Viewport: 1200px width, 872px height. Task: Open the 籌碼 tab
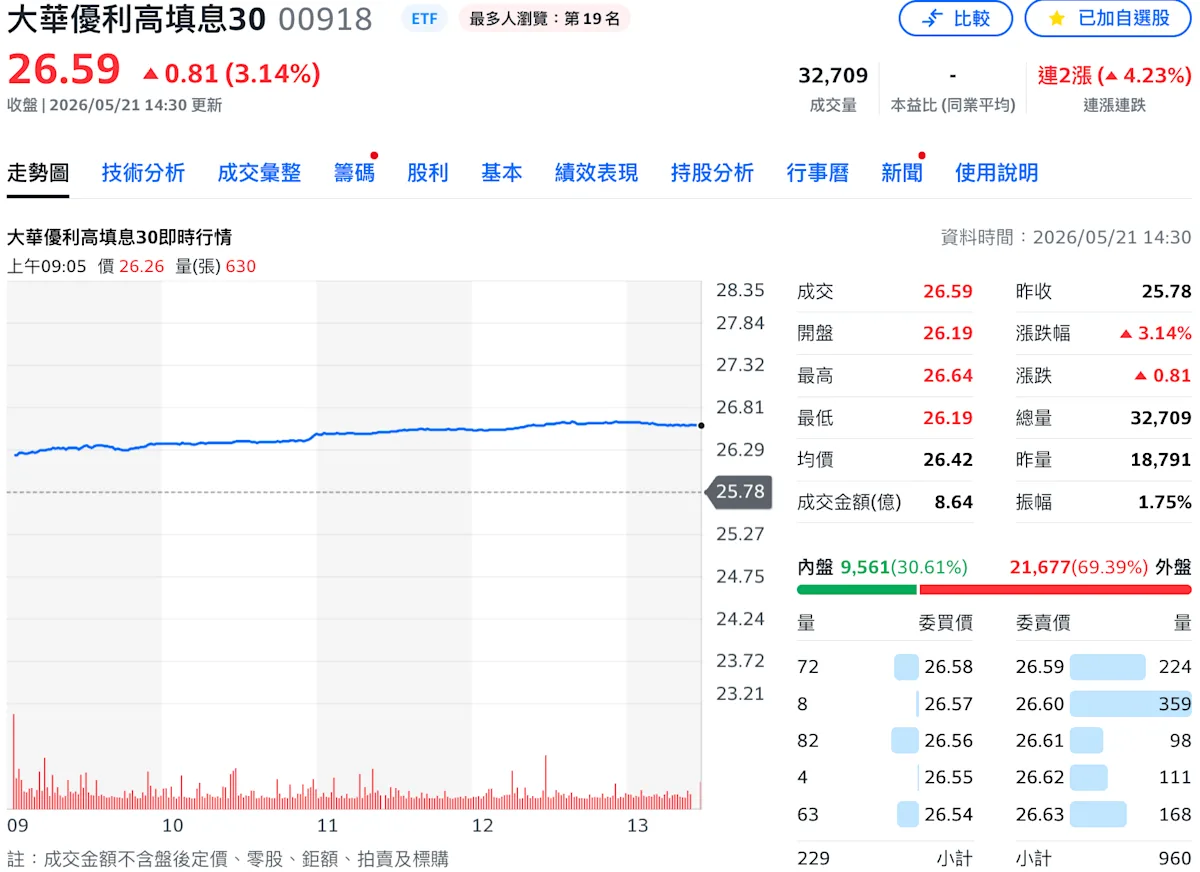coord(354,173)
